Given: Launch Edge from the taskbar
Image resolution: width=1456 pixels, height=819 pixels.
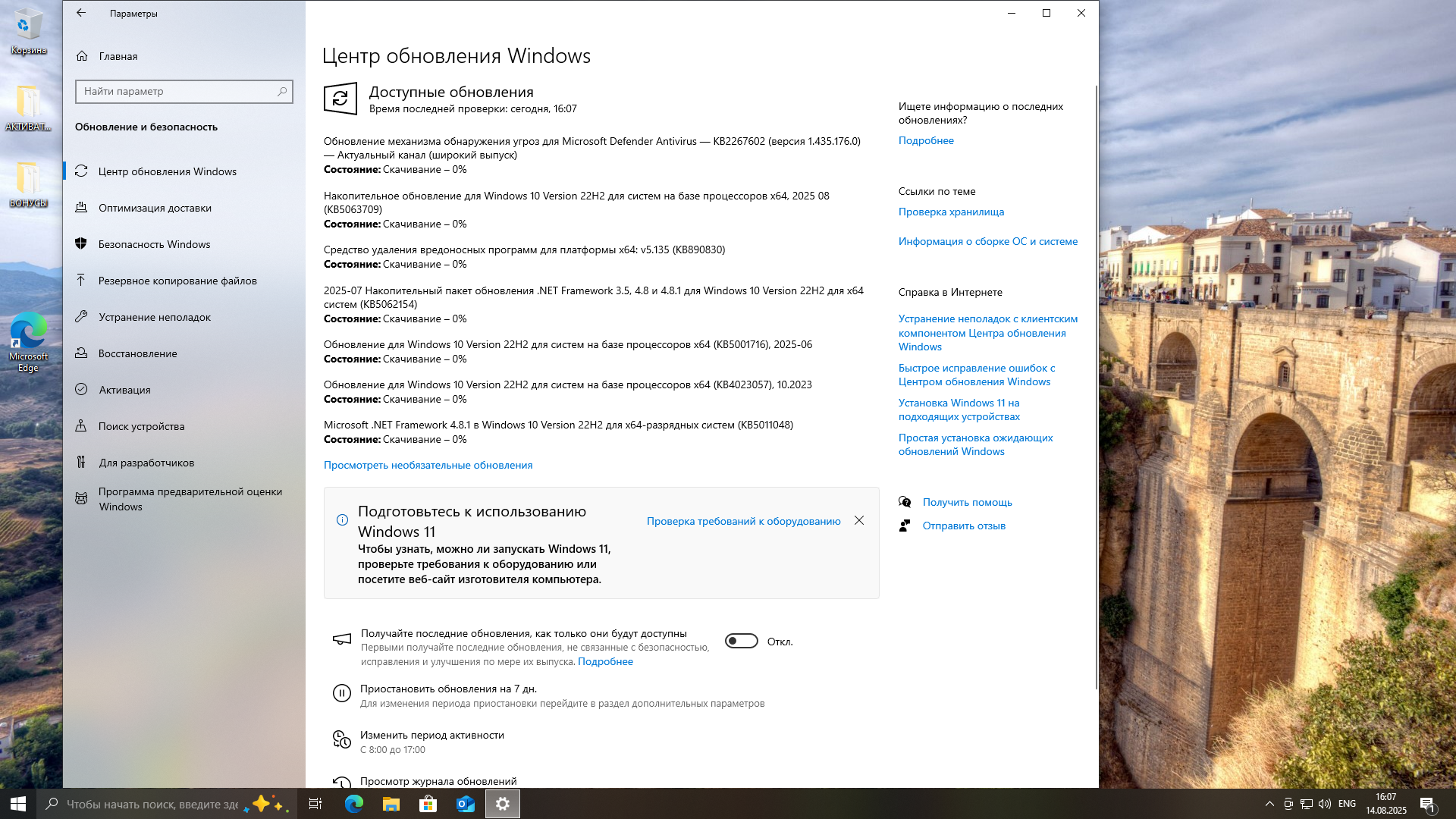Looking at the screenshot, I should coord(354,804).
